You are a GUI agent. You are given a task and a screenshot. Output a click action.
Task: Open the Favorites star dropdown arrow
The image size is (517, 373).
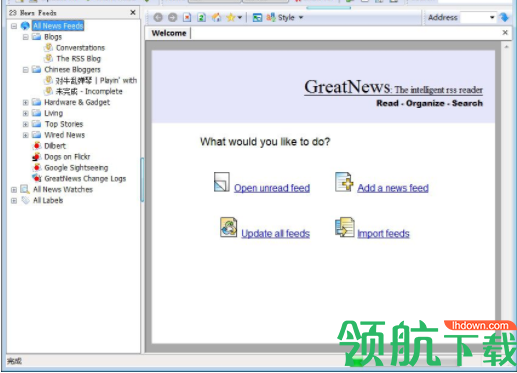239,18
